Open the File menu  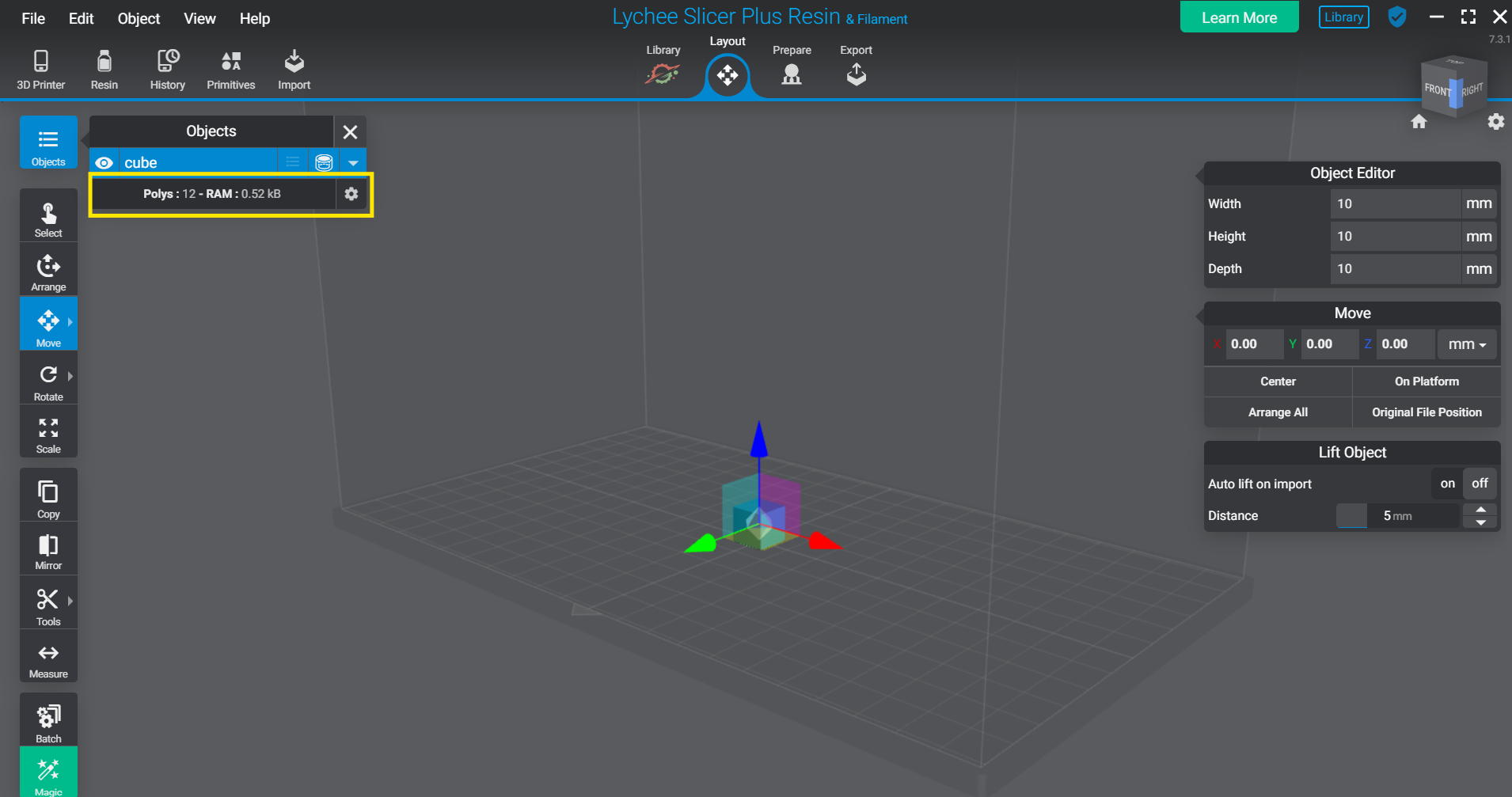coord(32,18)
